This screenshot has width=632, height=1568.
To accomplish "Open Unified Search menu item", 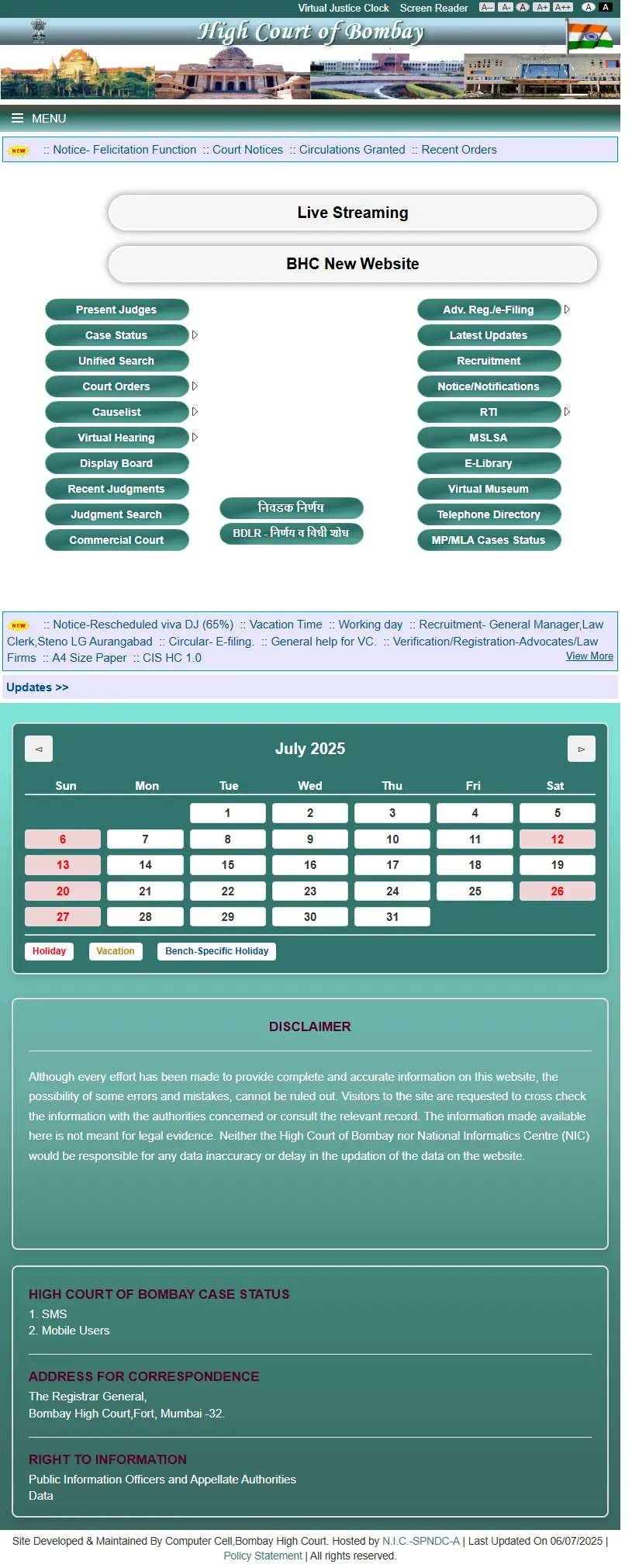I will (117, 361).
